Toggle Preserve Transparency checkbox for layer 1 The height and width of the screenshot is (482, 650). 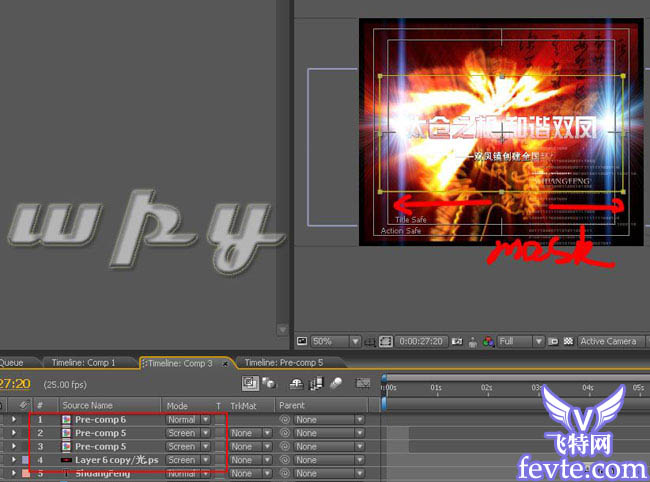[219, 419]
